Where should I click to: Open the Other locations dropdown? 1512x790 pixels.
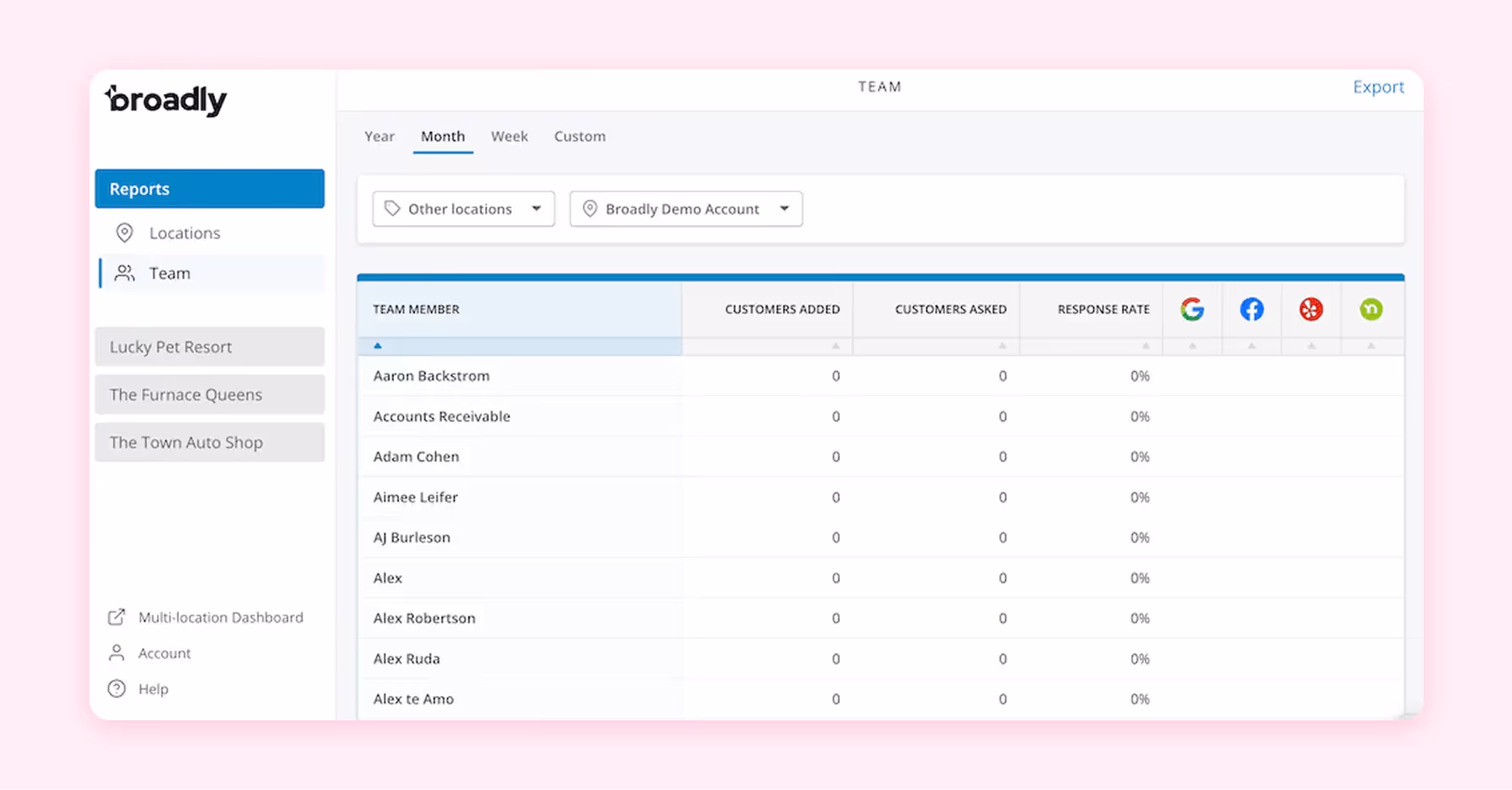tap(464, 209)
